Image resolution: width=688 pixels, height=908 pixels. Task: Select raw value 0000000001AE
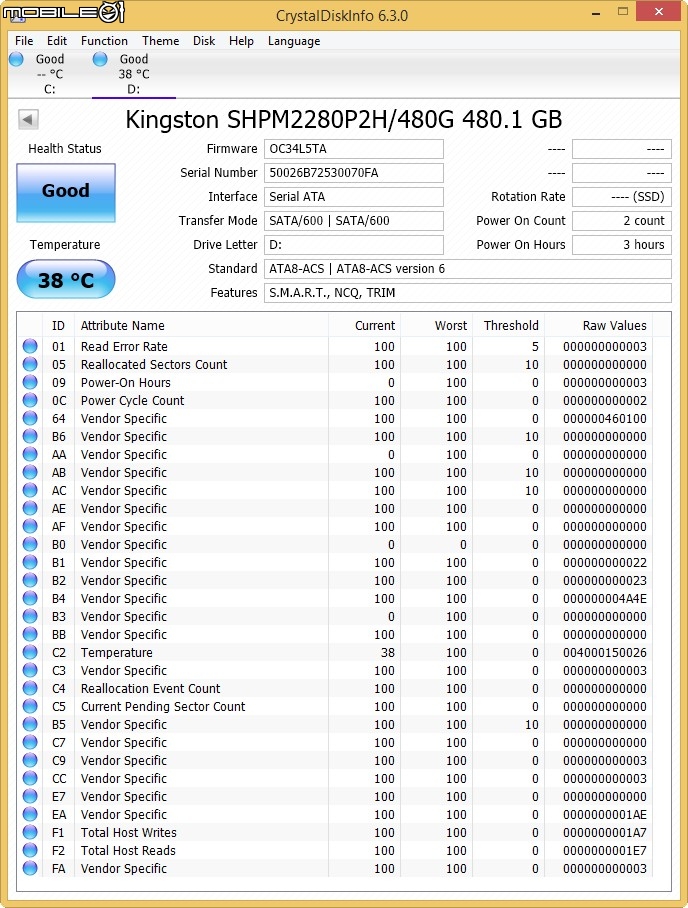click(605, 814)
